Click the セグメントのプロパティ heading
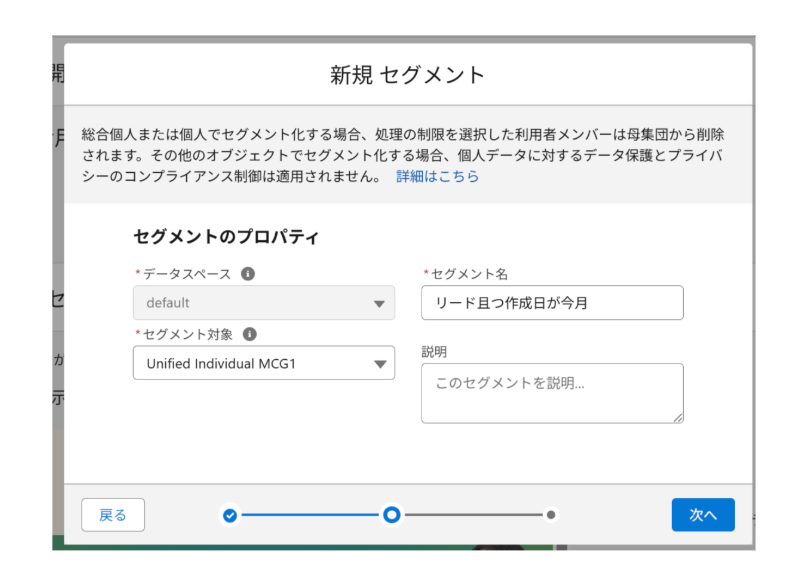The height and width of the screenshot is (570, 808). click(226, 237)
